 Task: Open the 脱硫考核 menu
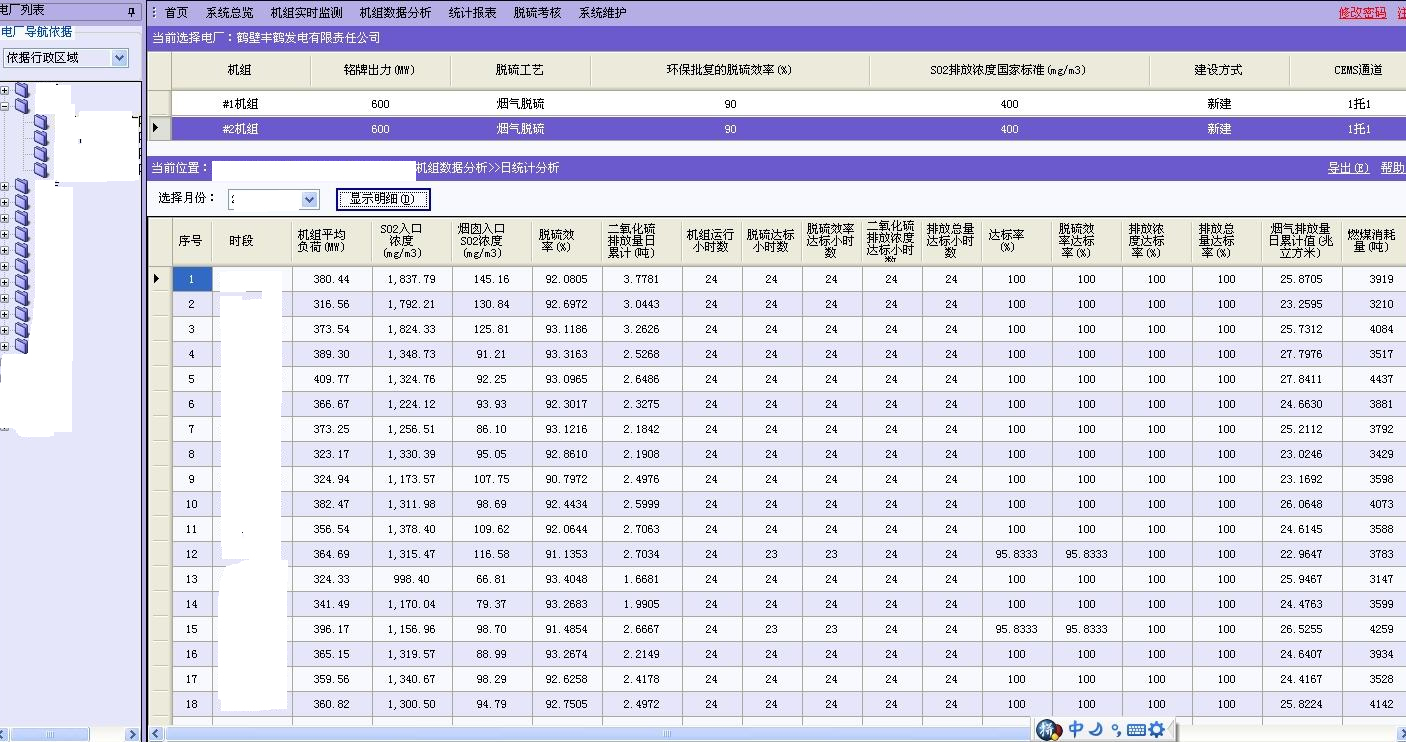pos(537,13)
